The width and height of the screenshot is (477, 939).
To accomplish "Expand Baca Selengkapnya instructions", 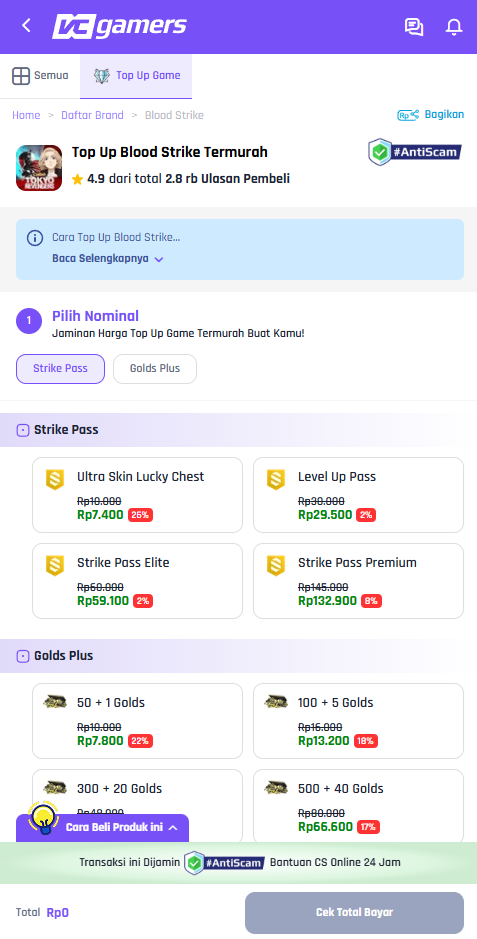I will pos(108,259).
